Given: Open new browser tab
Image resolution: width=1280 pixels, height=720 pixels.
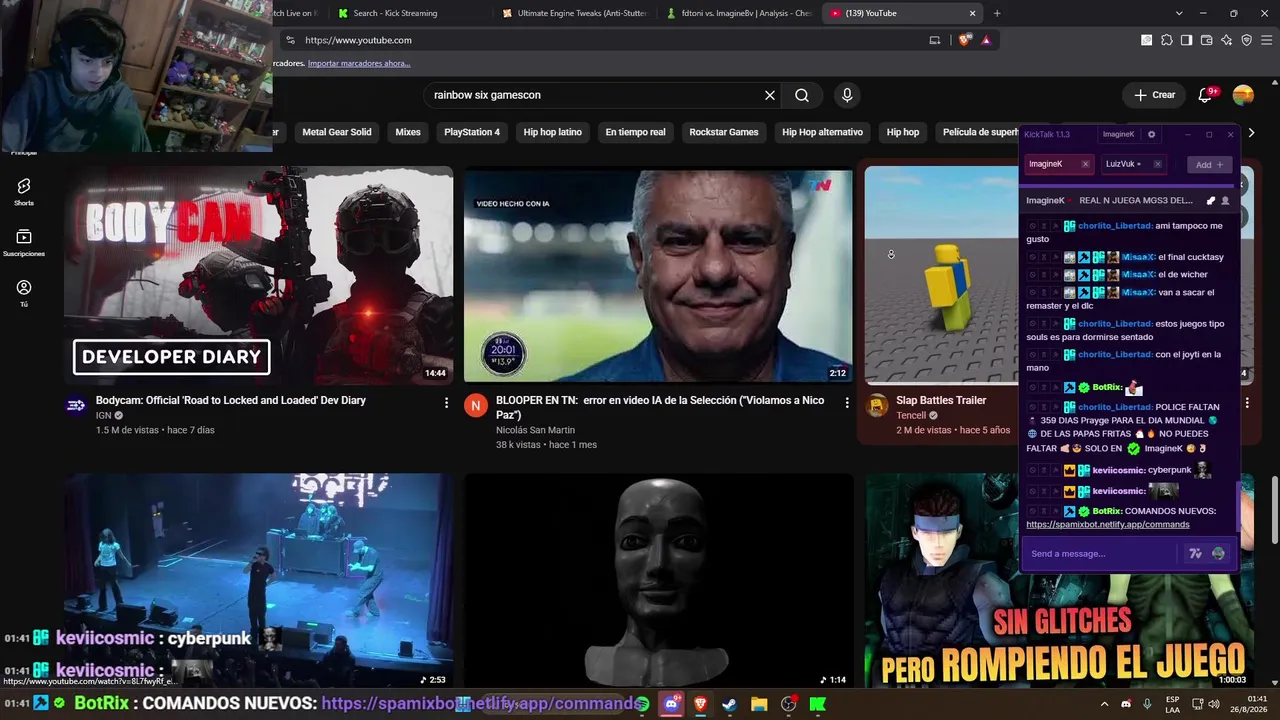Looking at the screenshot, I should 997,13.
